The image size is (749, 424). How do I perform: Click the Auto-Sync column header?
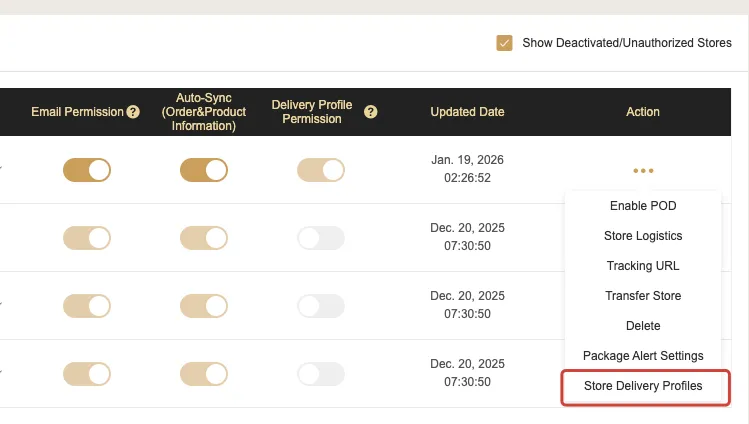click(205, 112)
